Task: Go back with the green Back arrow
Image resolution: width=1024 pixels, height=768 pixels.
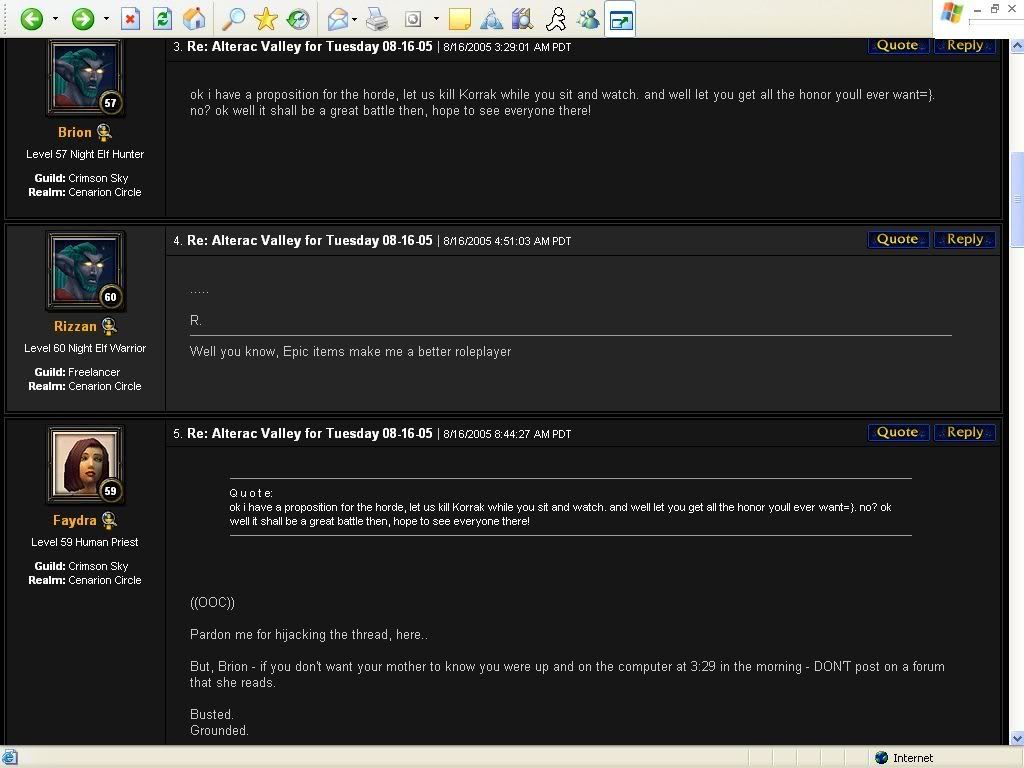Action: (31, 19)
